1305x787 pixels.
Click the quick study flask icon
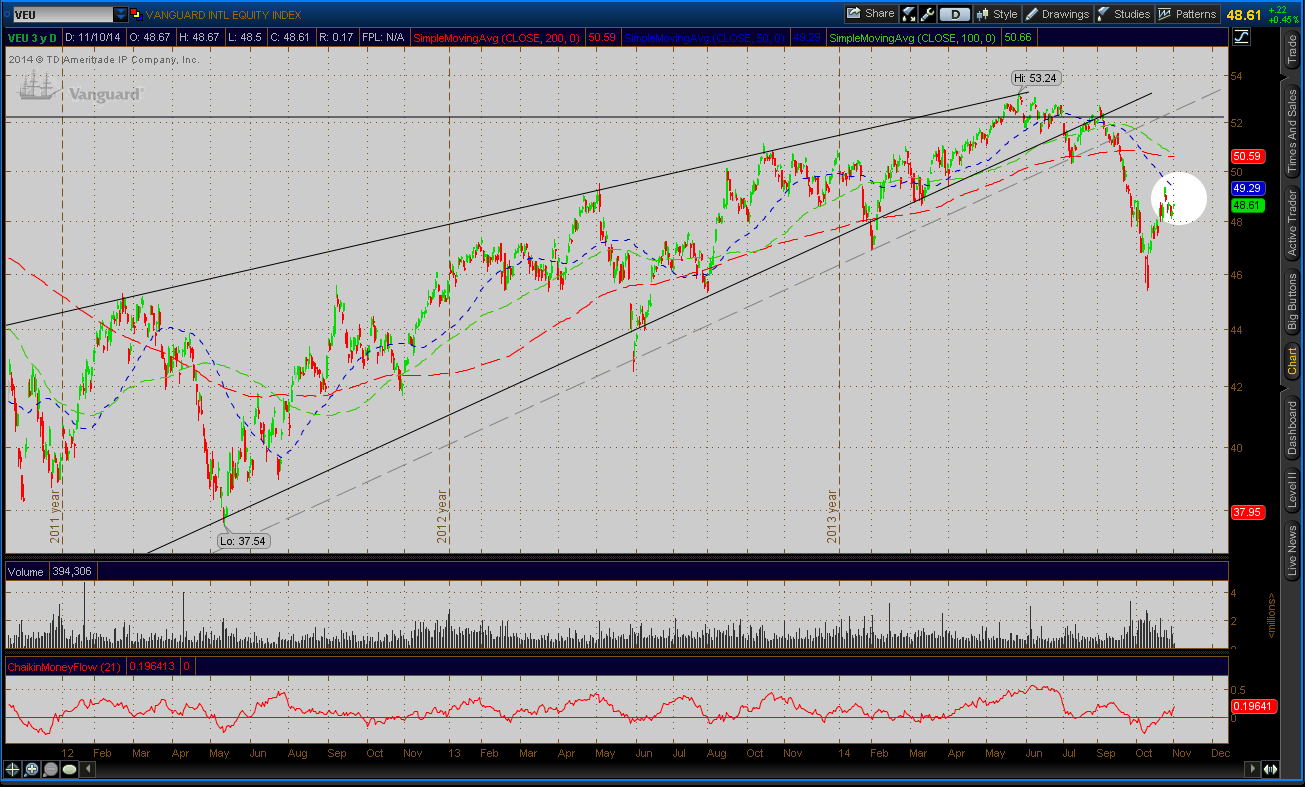tap(909, 14)
